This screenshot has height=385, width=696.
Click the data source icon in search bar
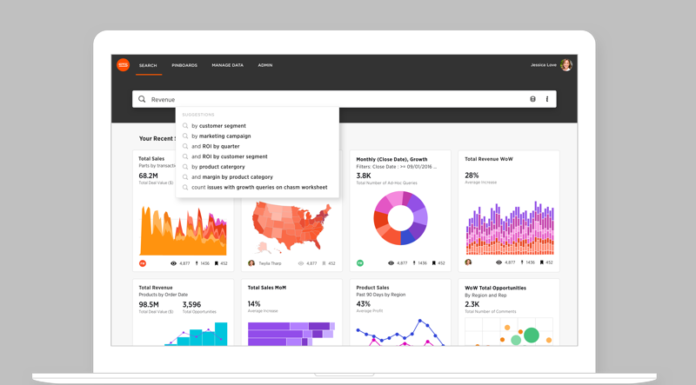pyautogui.click(x=532, y=99)
